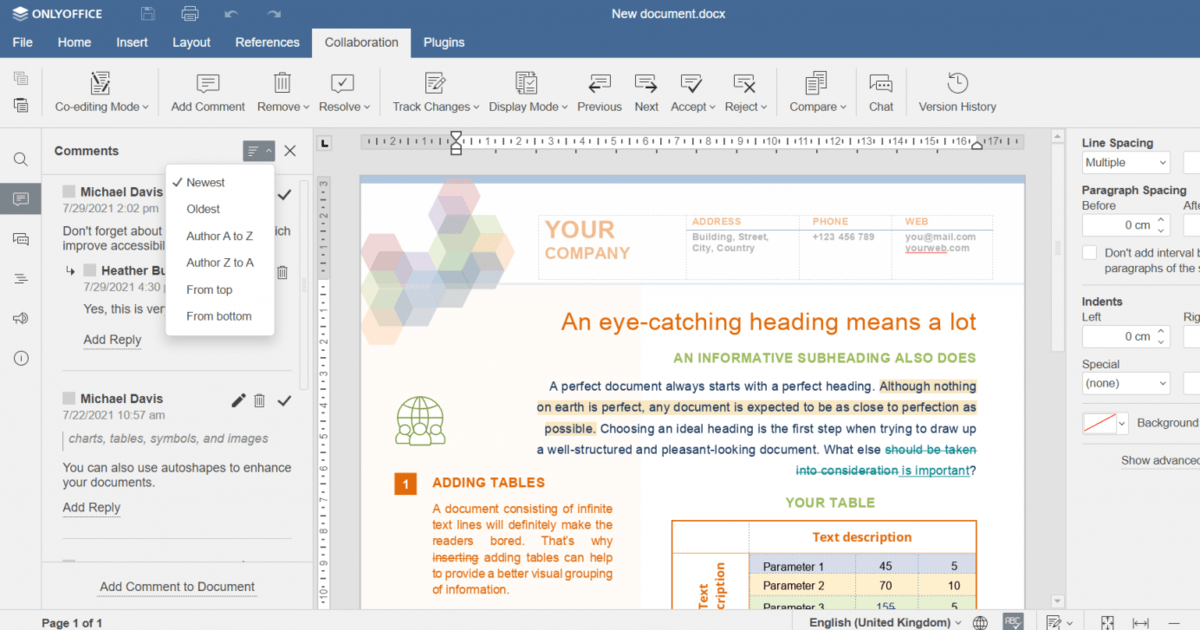Select Author A to Z sorting option

[x=221, y=238]
